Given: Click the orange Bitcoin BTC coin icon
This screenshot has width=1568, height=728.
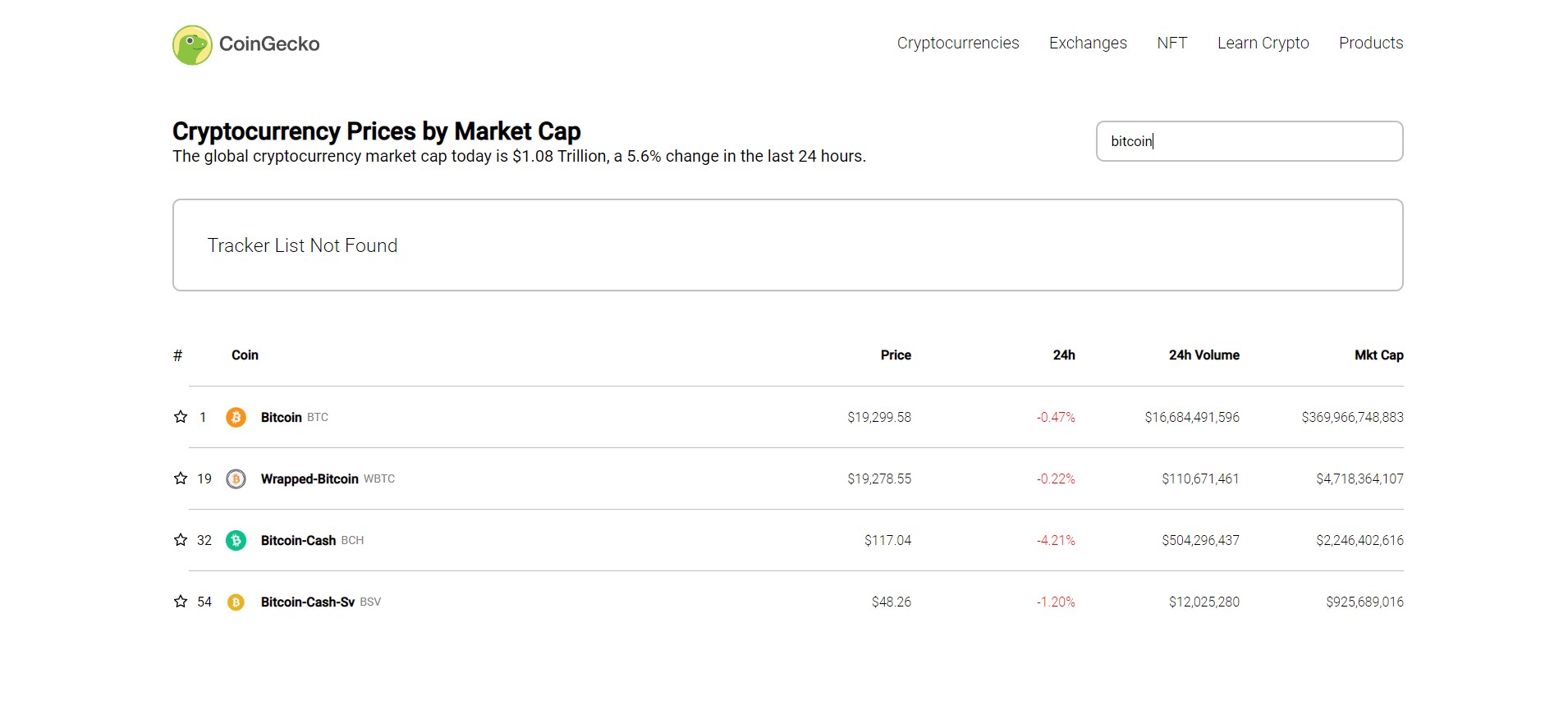Looking at the screenshot, I should pyautogui.click(x=236, y=417).
